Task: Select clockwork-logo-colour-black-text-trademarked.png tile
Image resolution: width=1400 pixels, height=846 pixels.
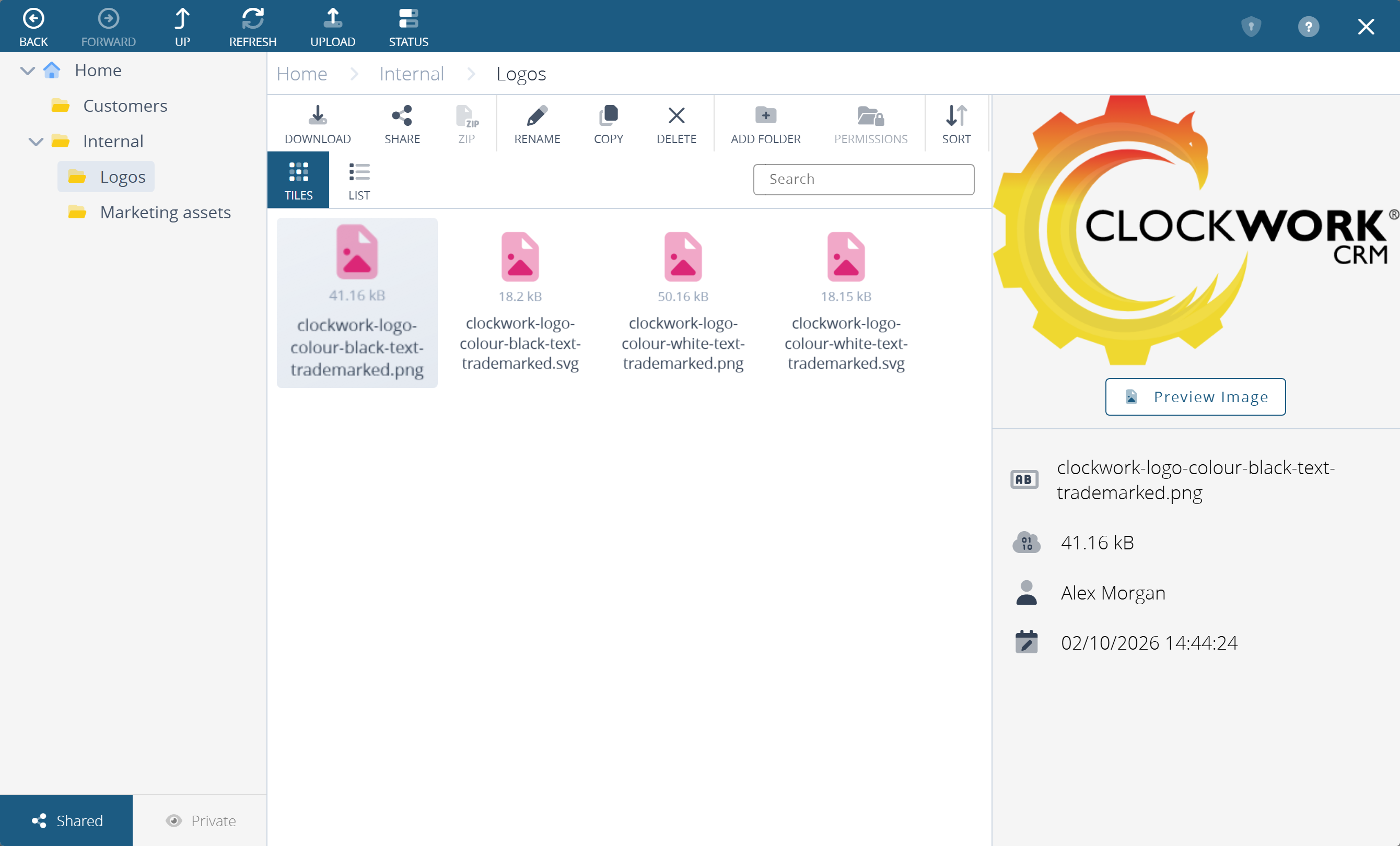Action: click(x=357, y=303)
